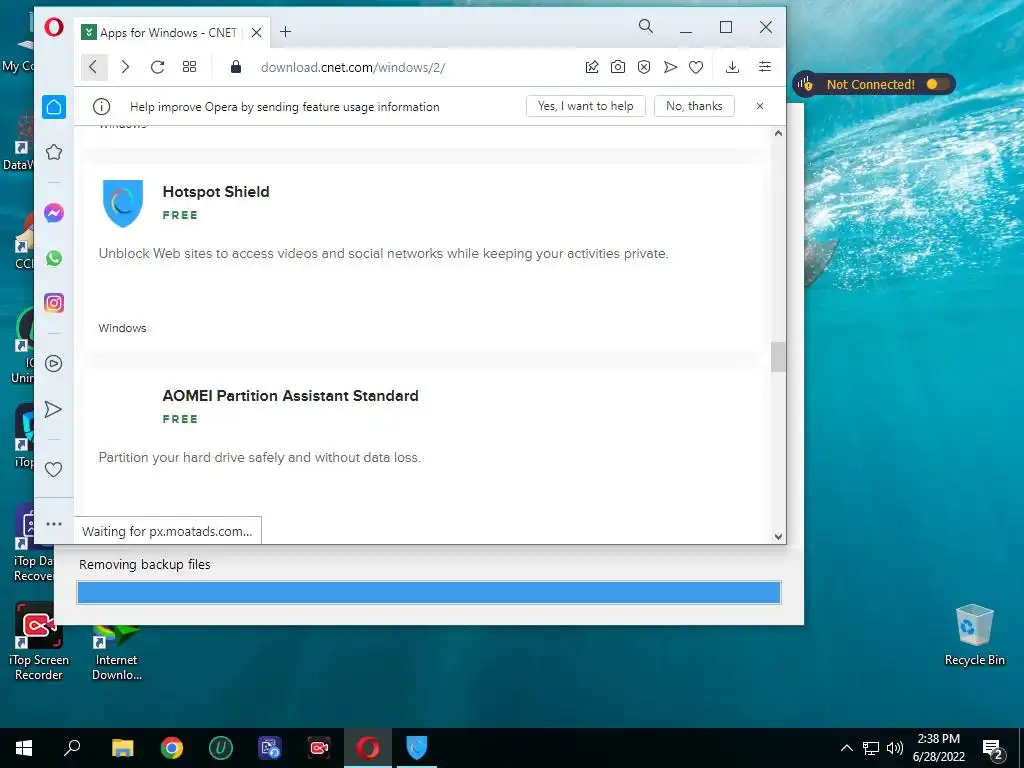Open Easy Setup settings panel
This screenshot has height=768, width=1024.
[765, 67]
